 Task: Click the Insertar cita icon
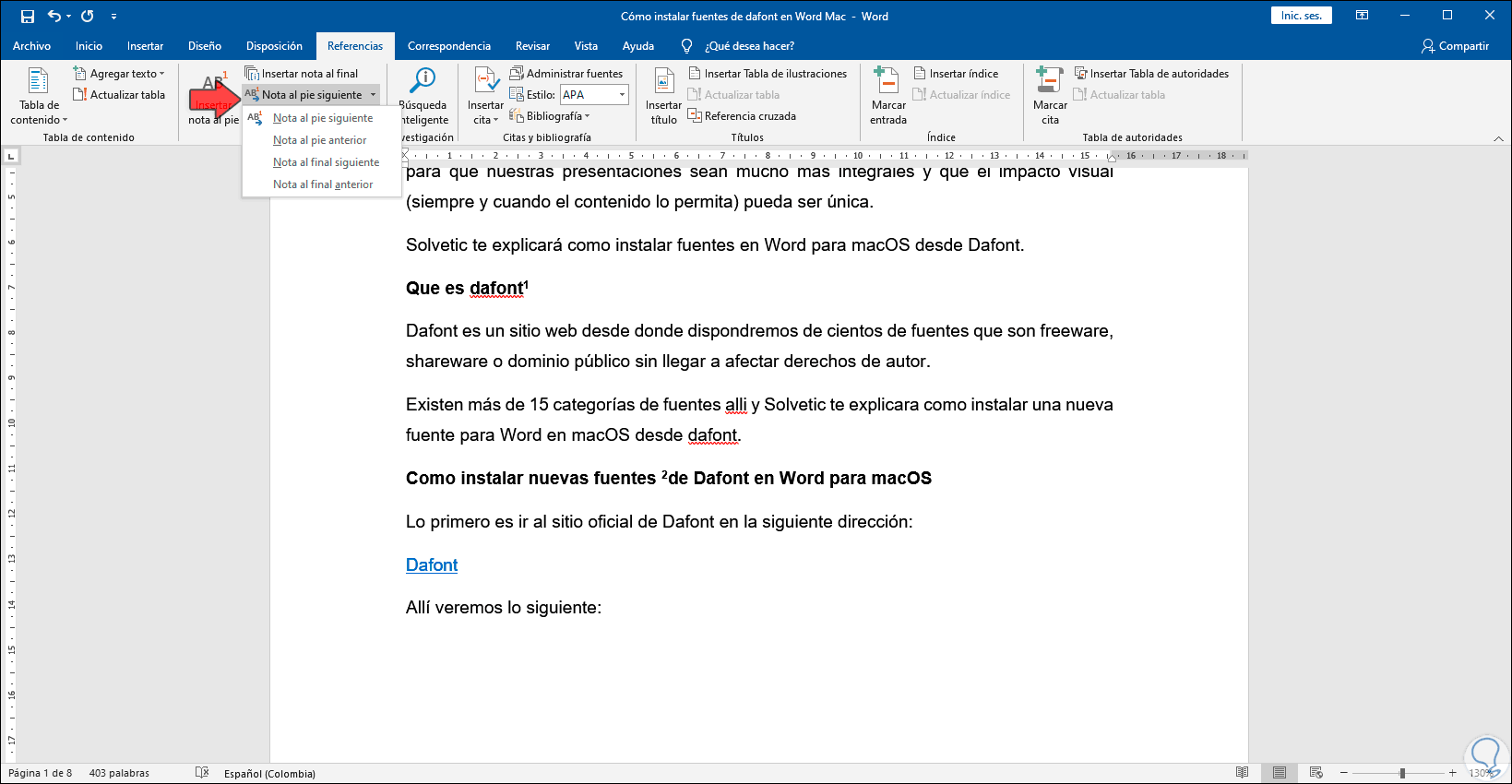485,81
